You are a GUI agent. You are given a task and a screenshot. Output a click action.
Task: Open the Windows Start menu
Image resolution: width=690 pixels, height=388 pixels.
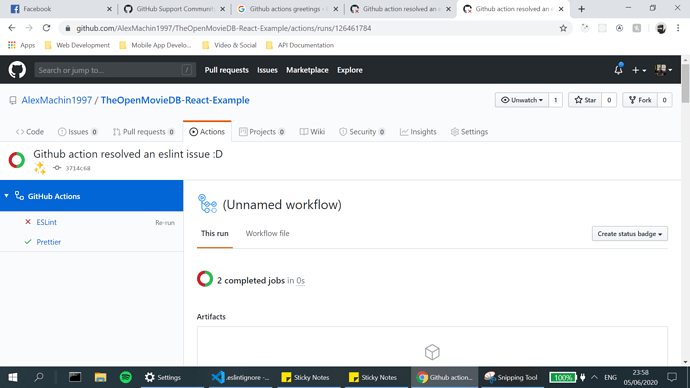point(13,377)
